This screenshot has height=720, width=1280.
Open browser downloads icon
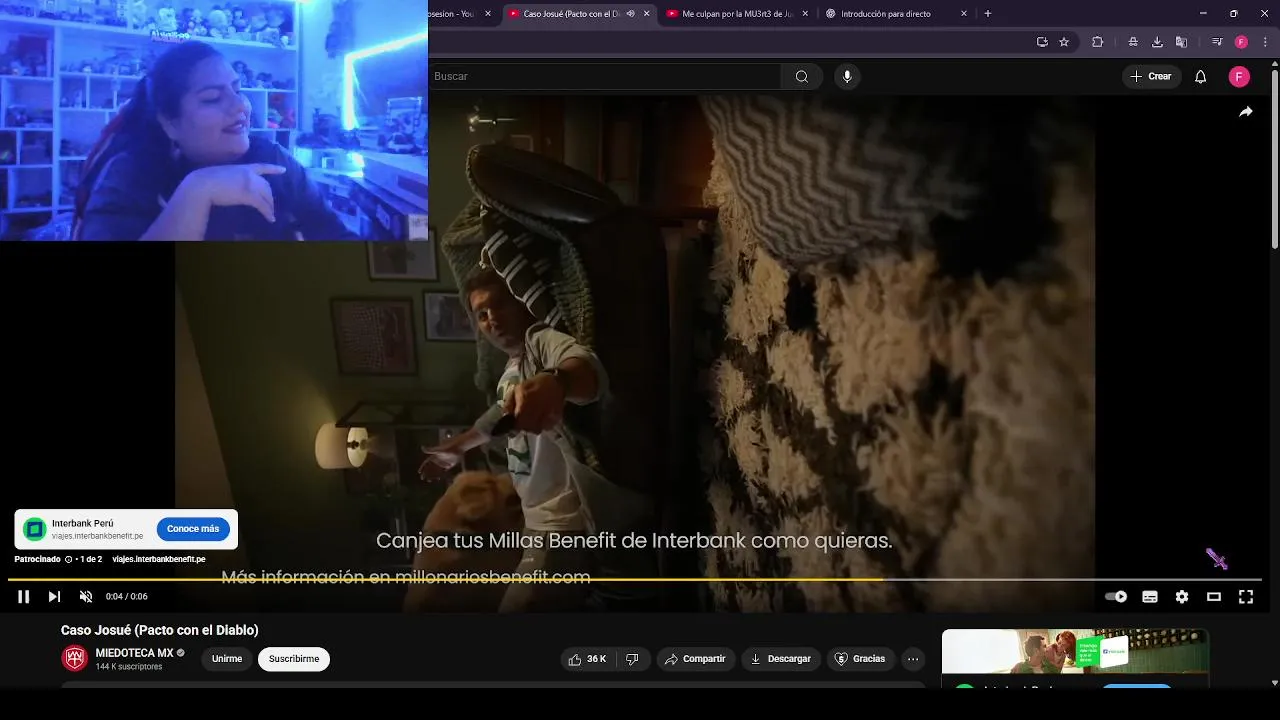pos(1157,42)
